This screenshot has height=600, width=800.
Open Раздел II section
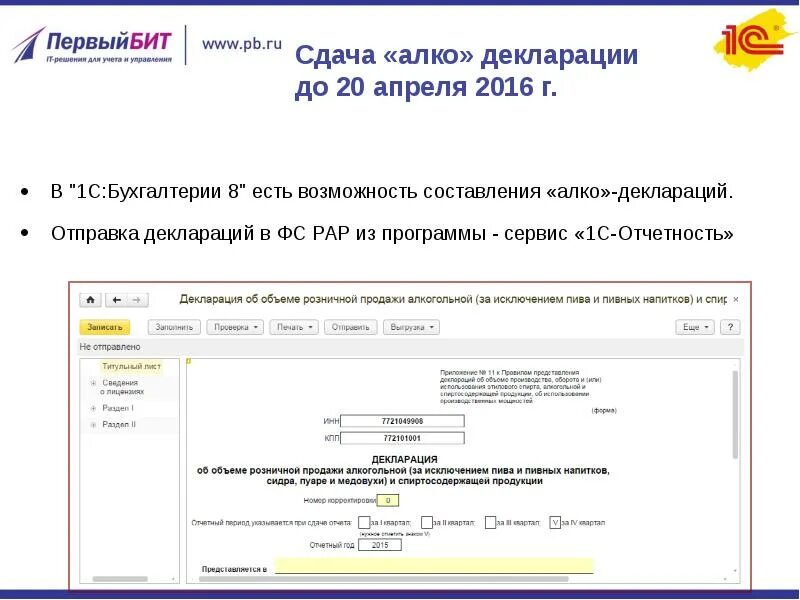click(x=119, y=424)
